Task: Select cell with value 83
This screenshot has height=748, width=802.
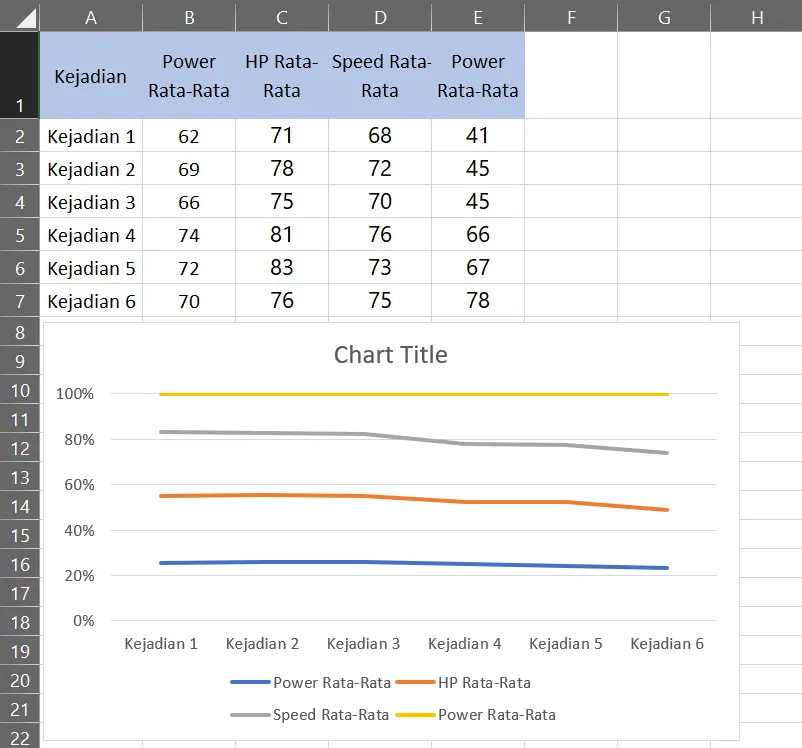Action: [282, 268]
